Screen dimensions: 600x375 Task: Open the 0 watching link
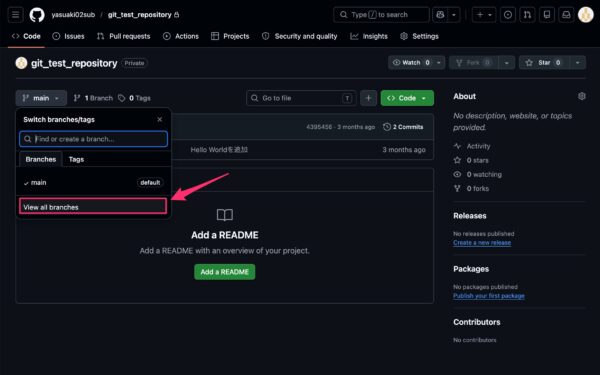tap(478, 174)
